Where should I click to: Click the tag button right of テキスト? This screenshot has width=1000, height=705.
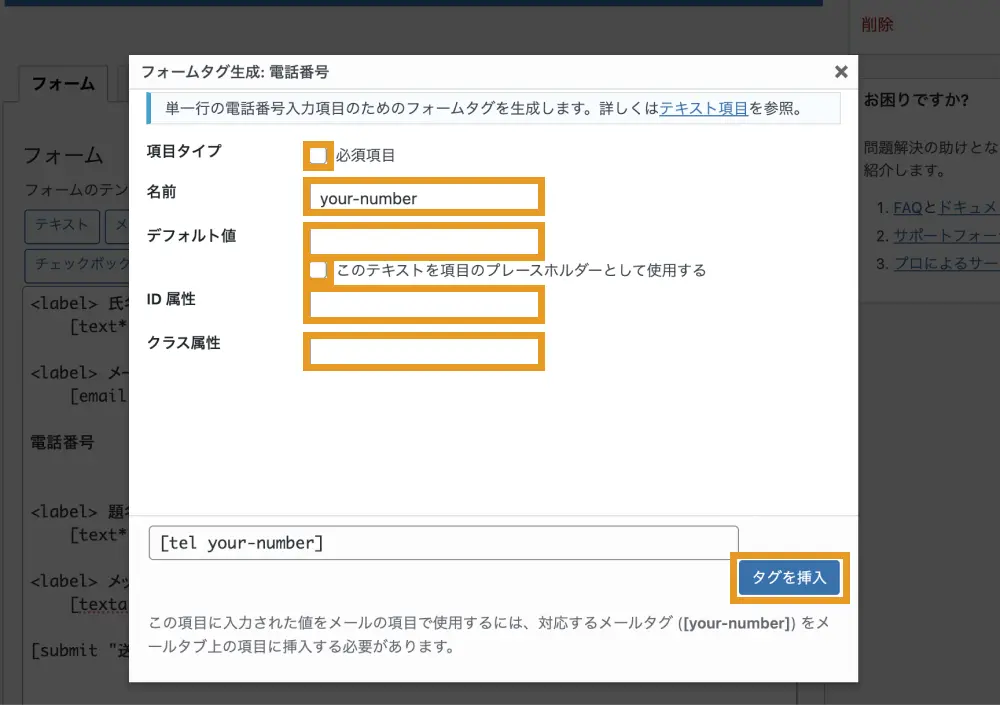(x=116, y=225)
